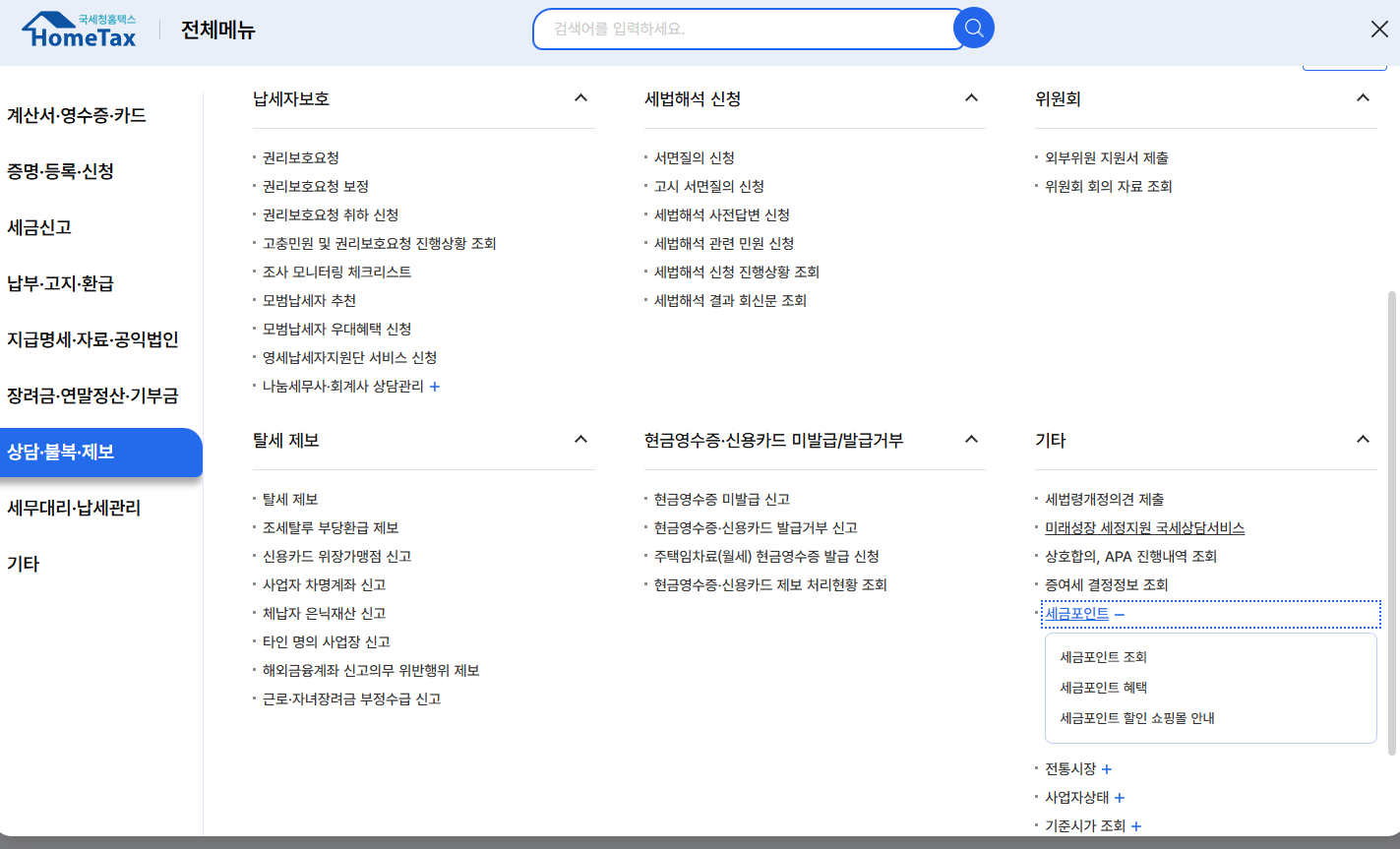Open 세법해석 결과 회신문 조회 link

[x=731, y=300]
